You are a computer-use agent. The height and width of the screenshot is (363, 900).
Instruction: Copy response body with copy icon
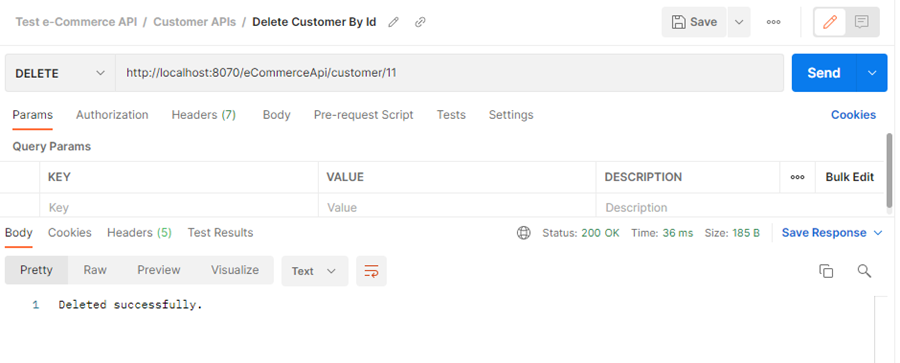826,271
